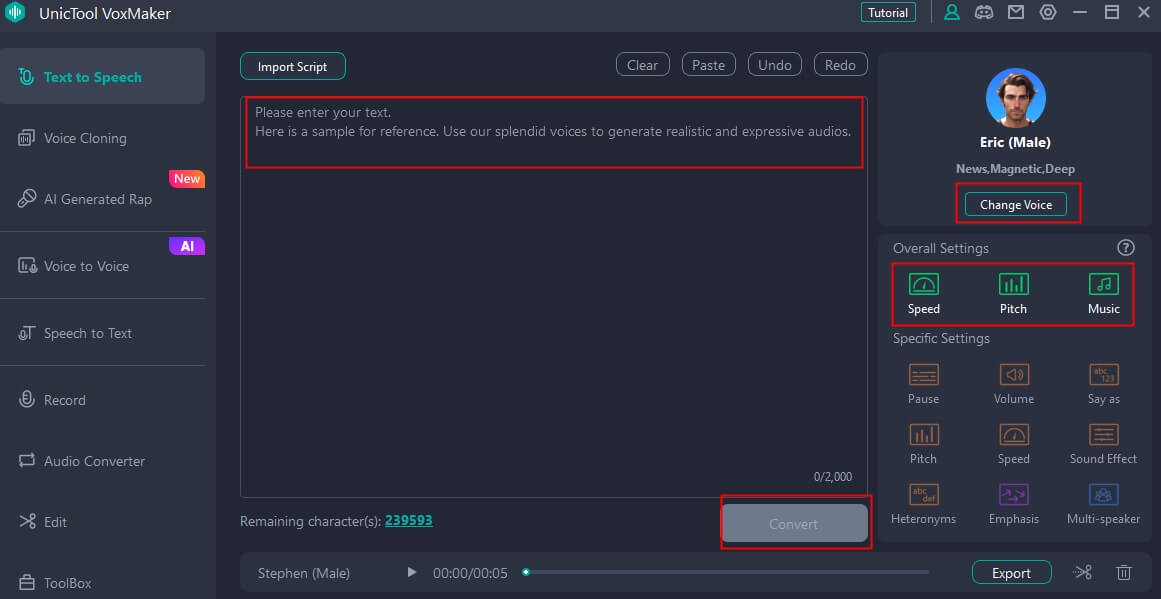Click the help question mark icon
This screenshot has height=599, width=1161.
click(x=1126, y=248)
